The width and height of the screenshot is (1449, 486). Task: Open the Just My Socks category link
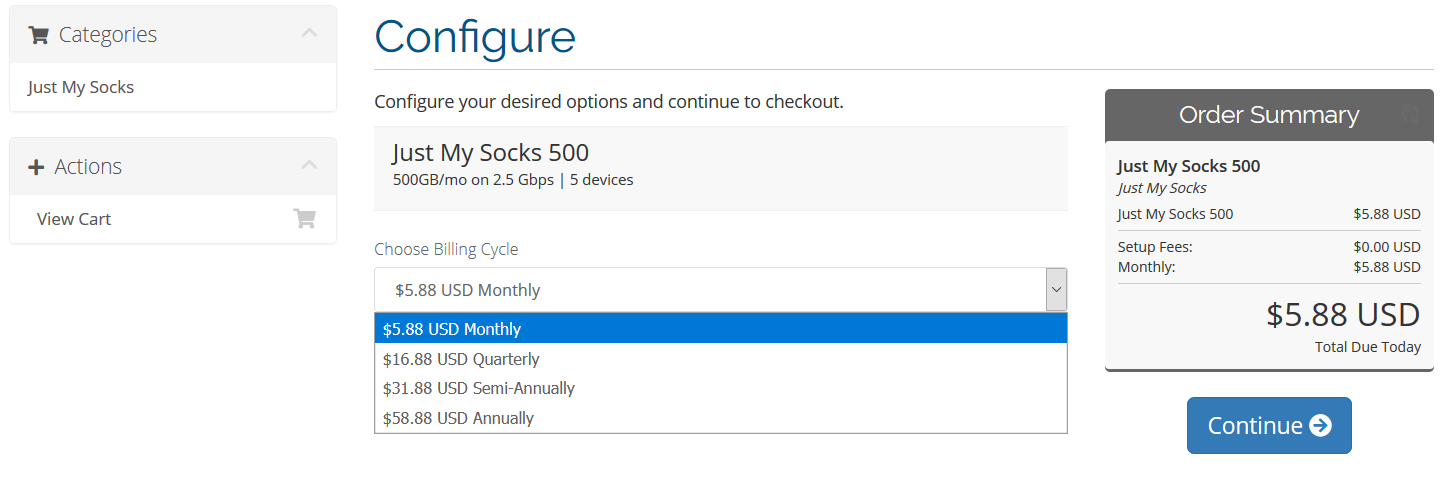(x=81, y=87)
